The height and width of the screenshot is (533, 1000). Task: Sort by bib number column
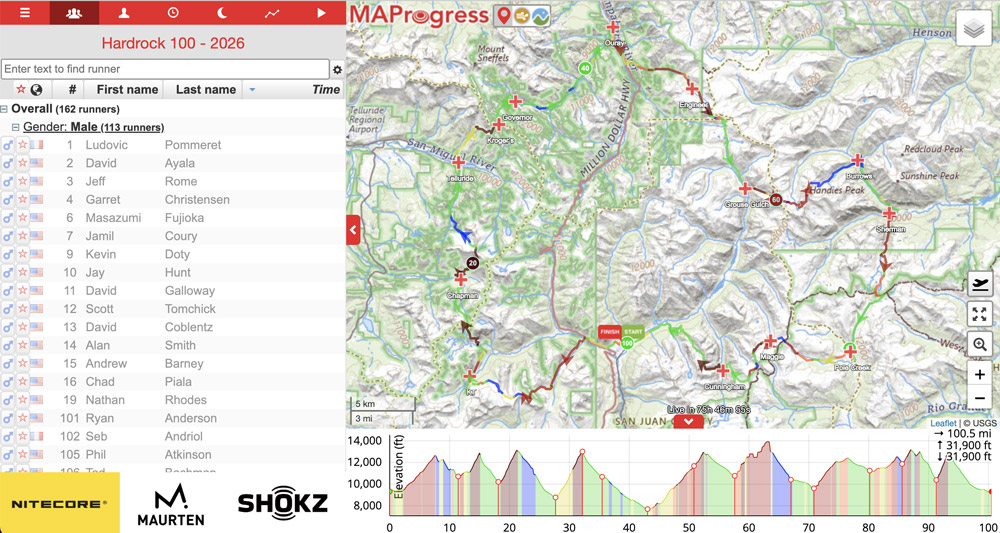tap(73, 89)
